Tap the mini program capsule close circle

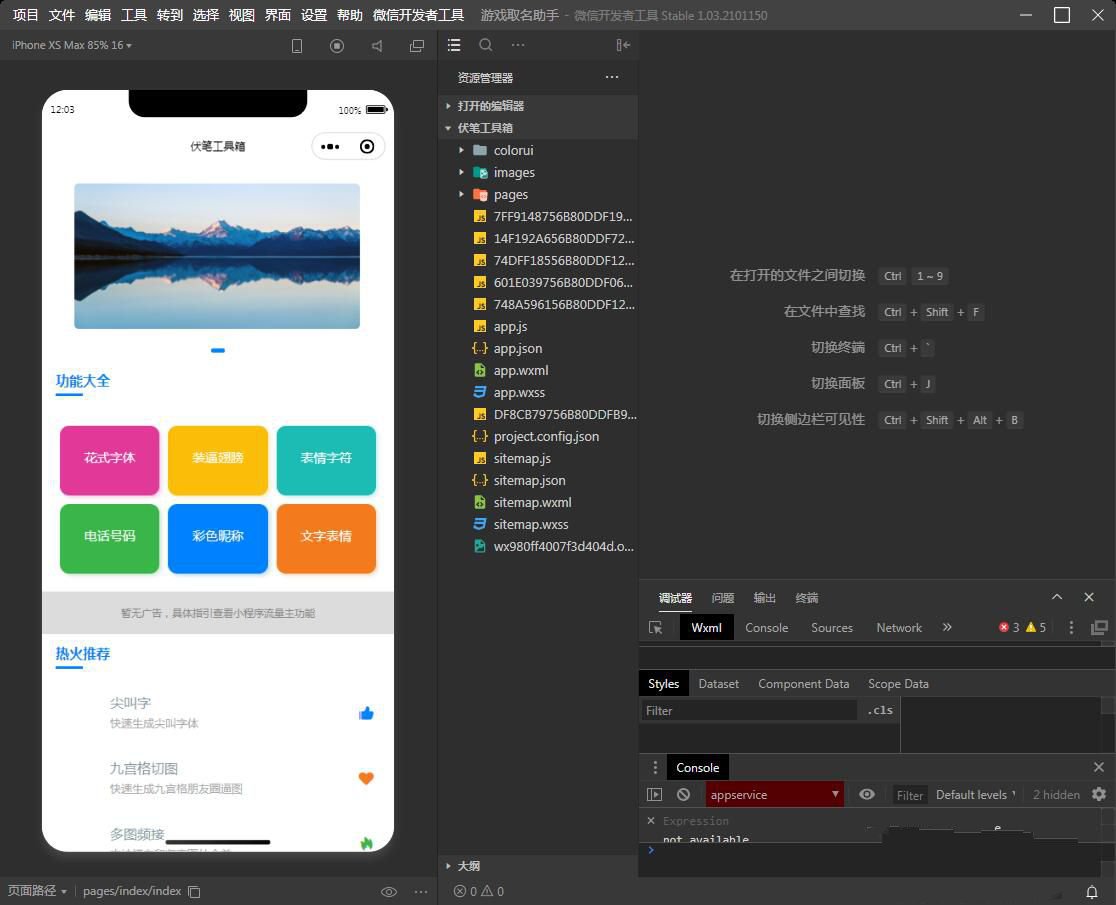coord(367,147)
